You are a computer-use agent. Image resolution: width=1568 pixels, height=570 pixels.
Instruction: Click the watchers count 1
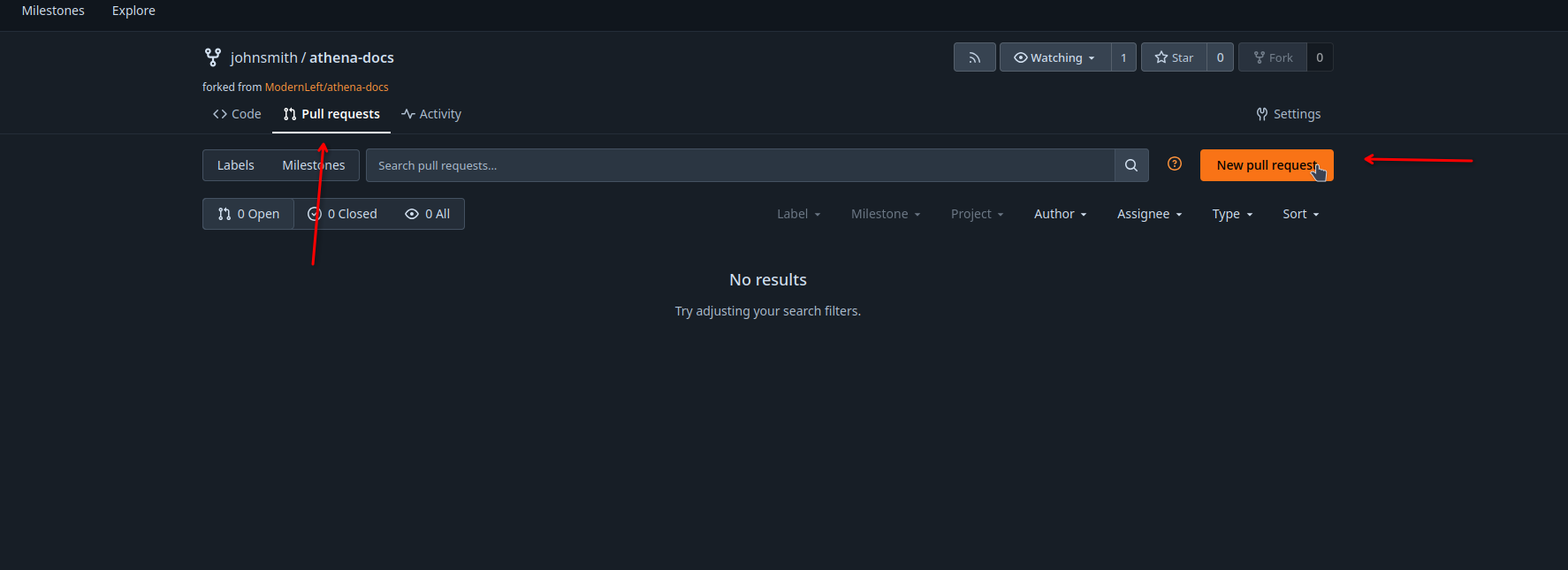(1123, 57)
